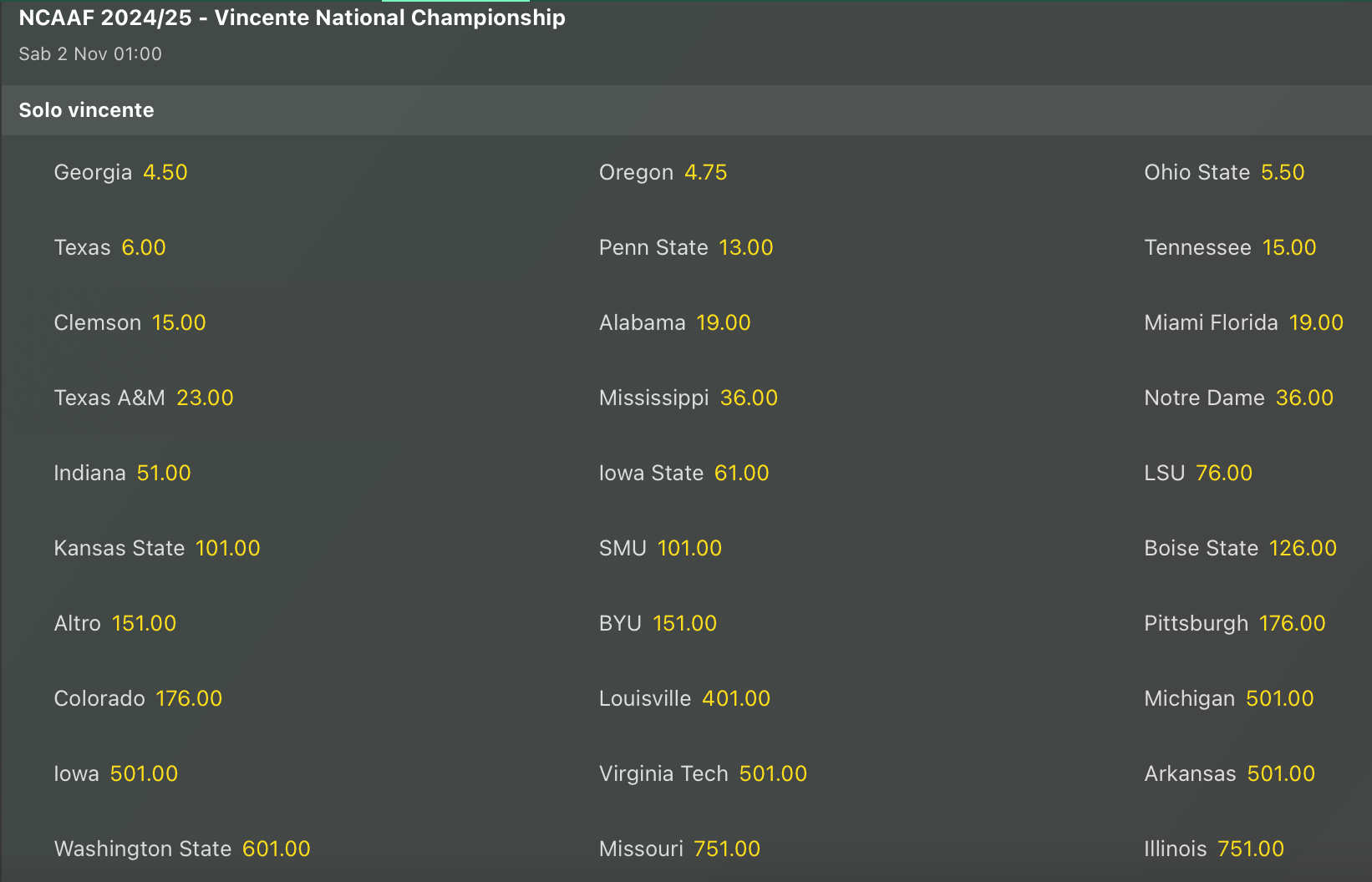Choose Penn State odds 13.00
The height and width of the screenshot is (882, 1372).
click(x=685, y=247)
